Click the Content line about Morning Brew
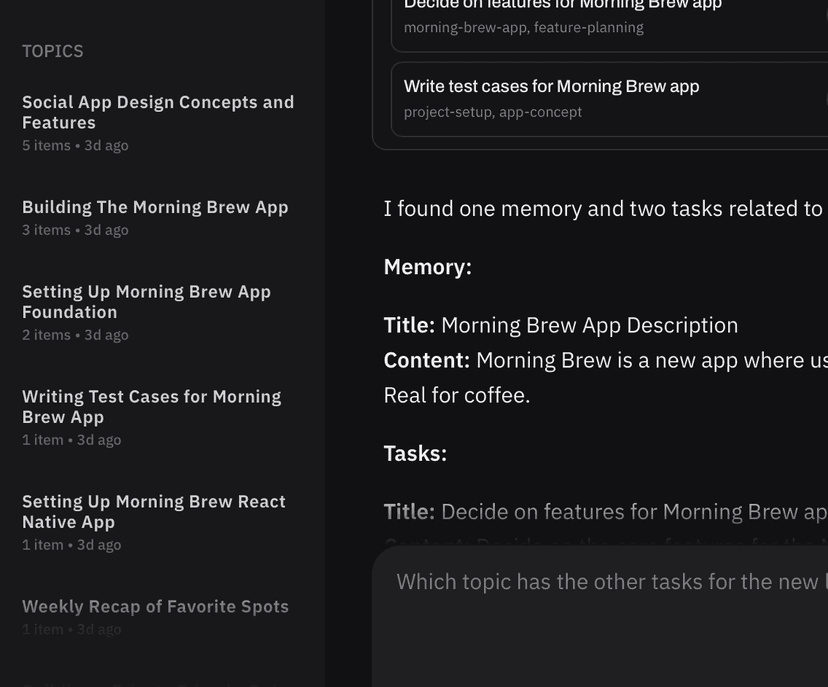The width and height of the screenshot is (828, 687). [605, 360]
